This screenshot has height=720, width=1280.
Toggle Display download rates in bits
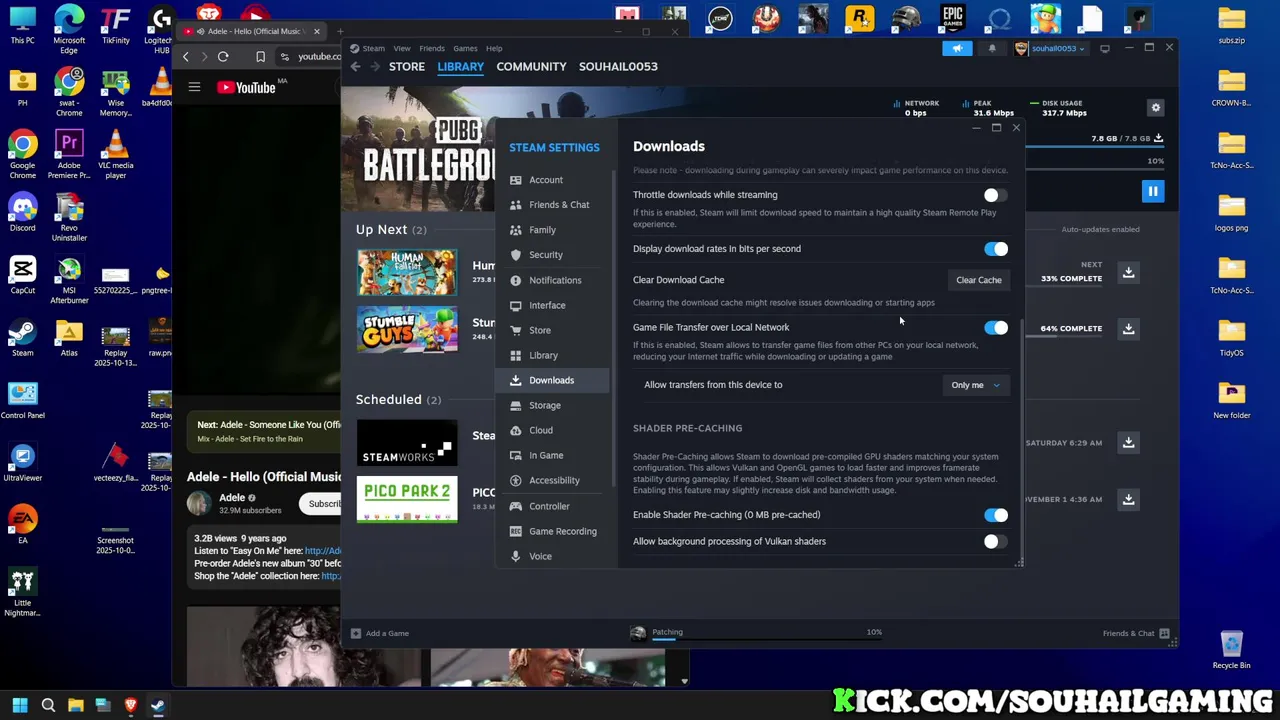(x=995, y=249)
